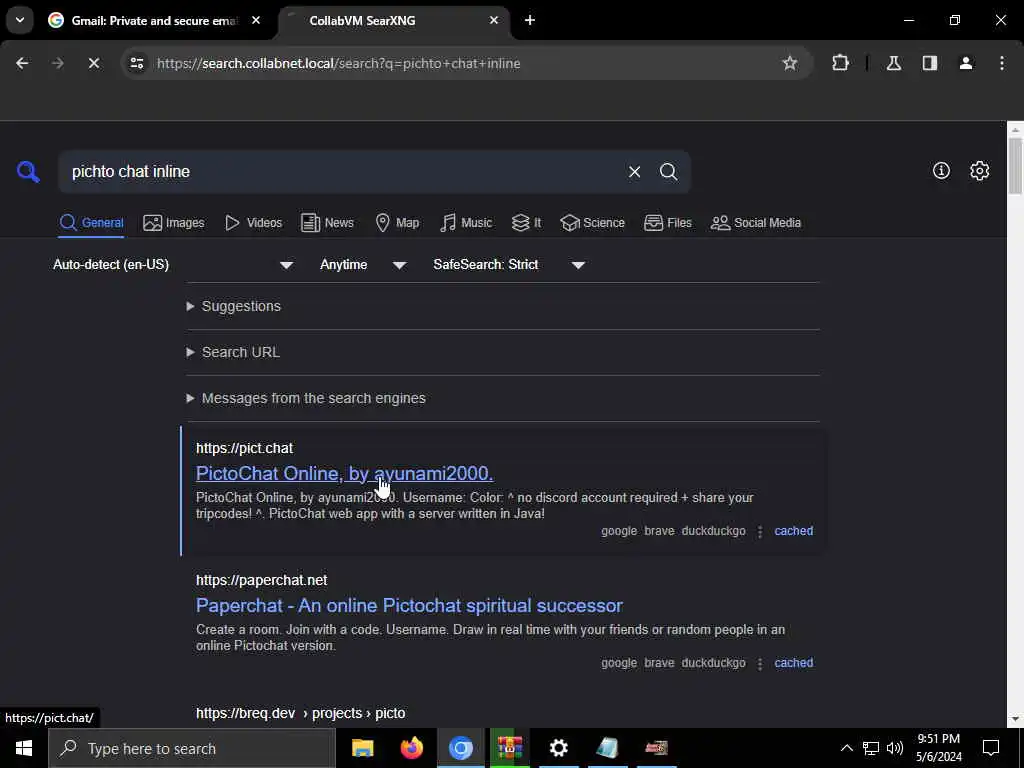1024x768 pixels.
Task: Open site information icon in address bar
Action: click(136, 63)
